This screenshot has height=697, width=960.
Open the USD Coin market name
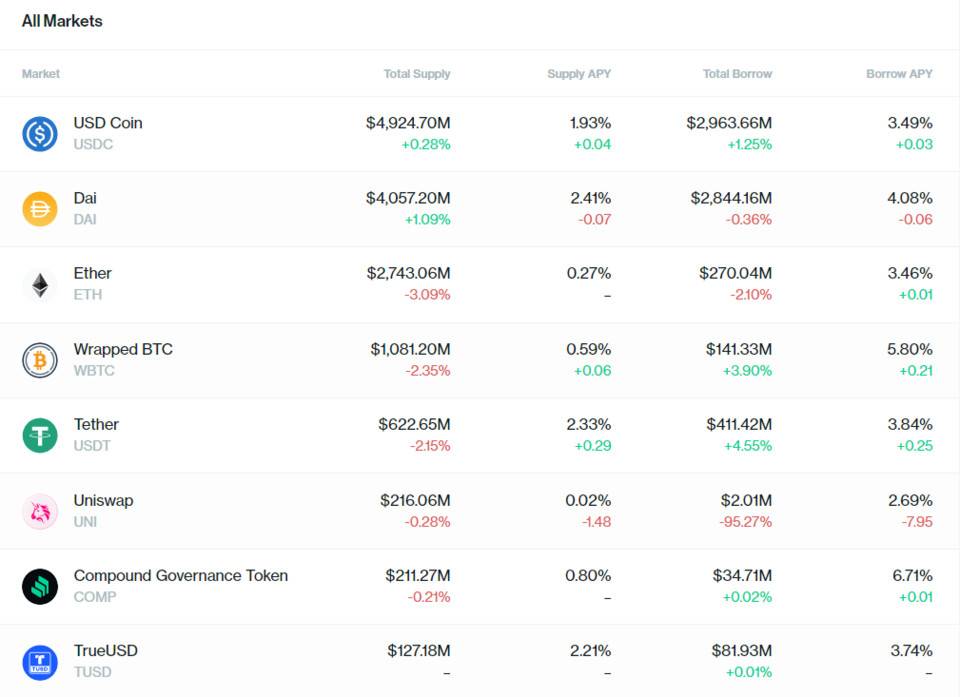(108, 123)
